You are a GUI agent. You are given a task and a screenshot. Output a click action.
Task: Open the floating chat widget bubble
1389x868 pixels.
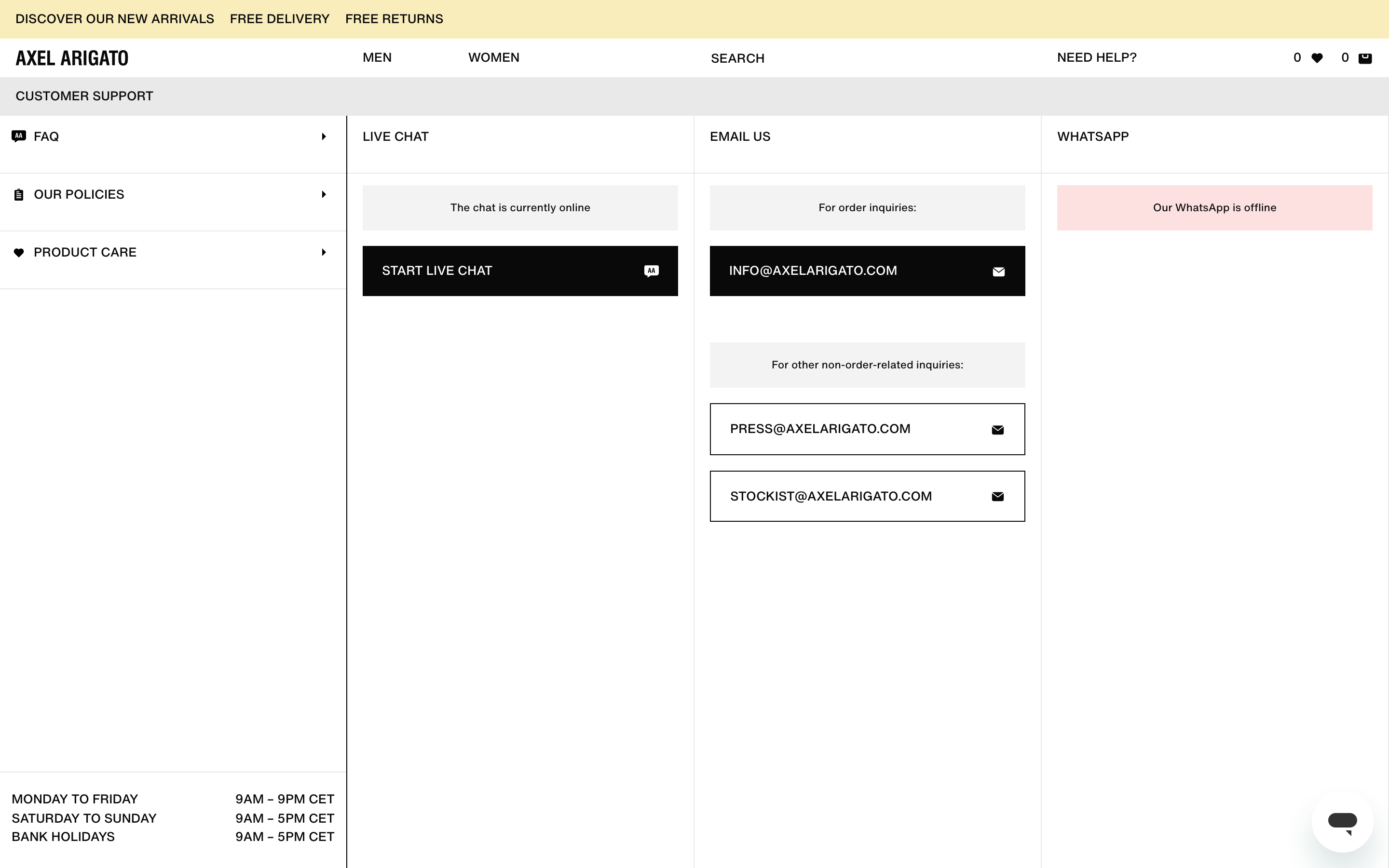click(x=1342, y=822)
